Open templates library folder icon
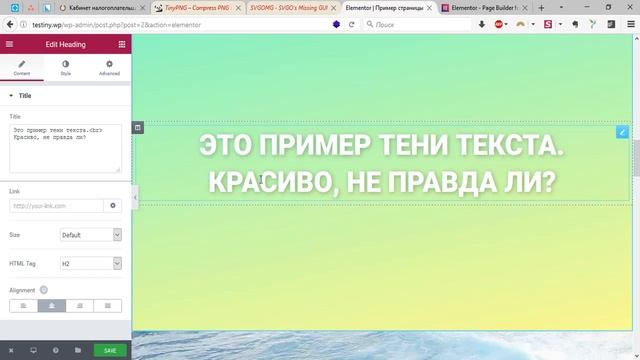The image size is (640, 360). pos(78,350)
